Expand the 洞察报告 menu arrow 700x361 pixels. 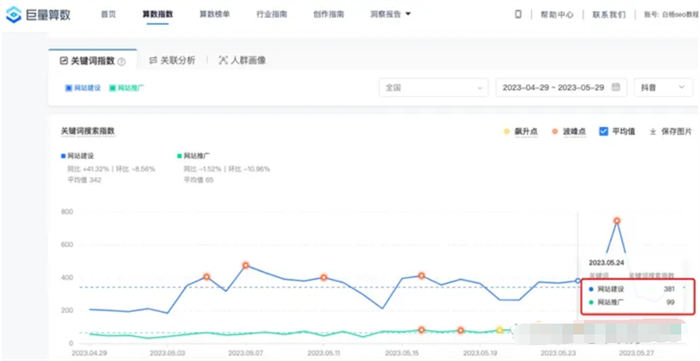point(408,14)
